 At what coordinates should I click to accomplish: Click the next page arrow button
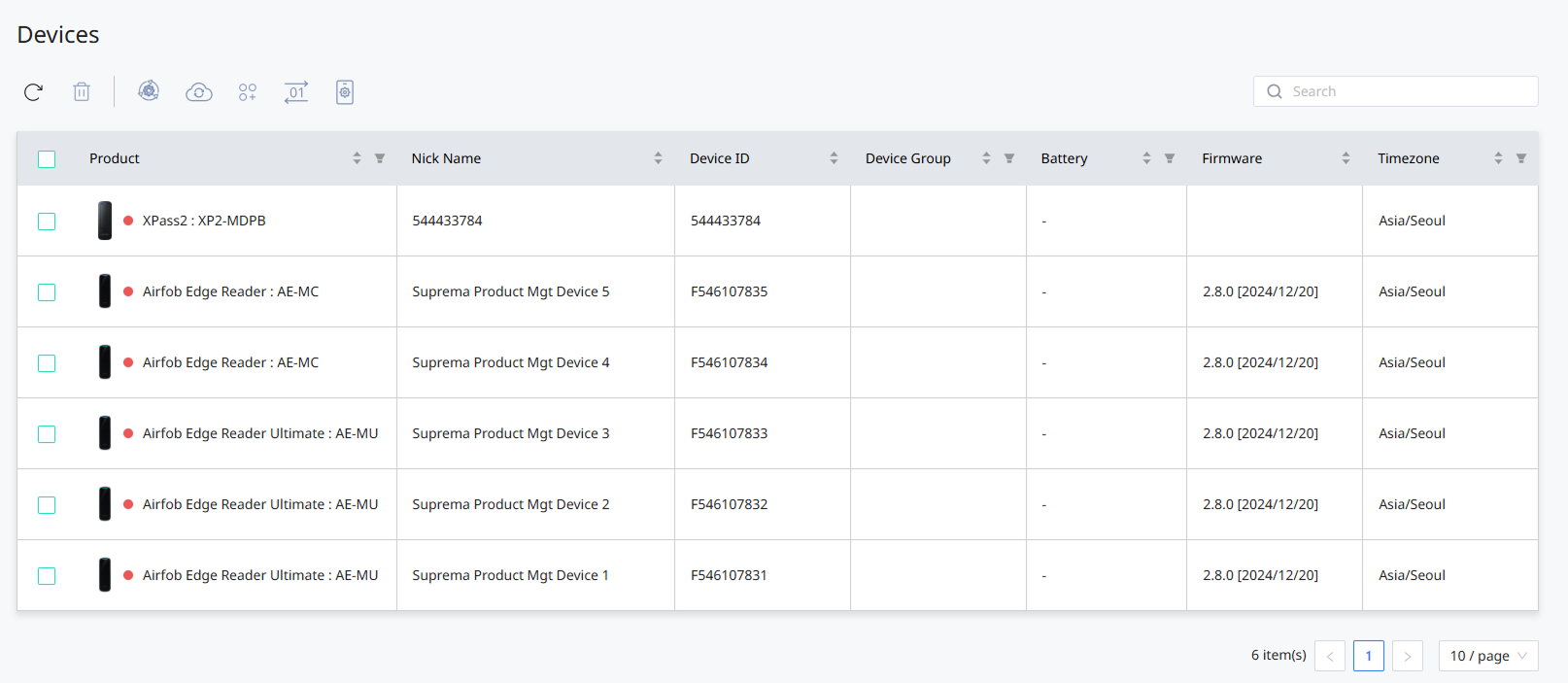coord(1407,656)
